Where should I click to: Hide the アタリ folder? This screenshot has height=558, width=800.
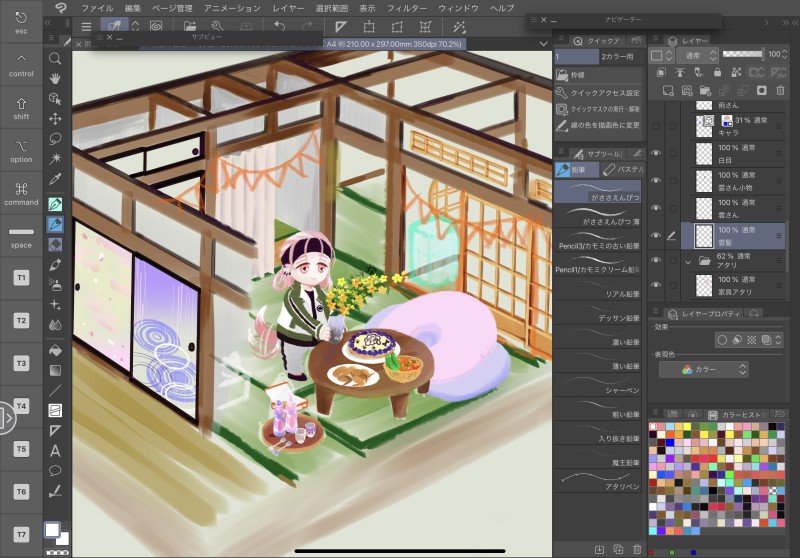coord(656,260)
